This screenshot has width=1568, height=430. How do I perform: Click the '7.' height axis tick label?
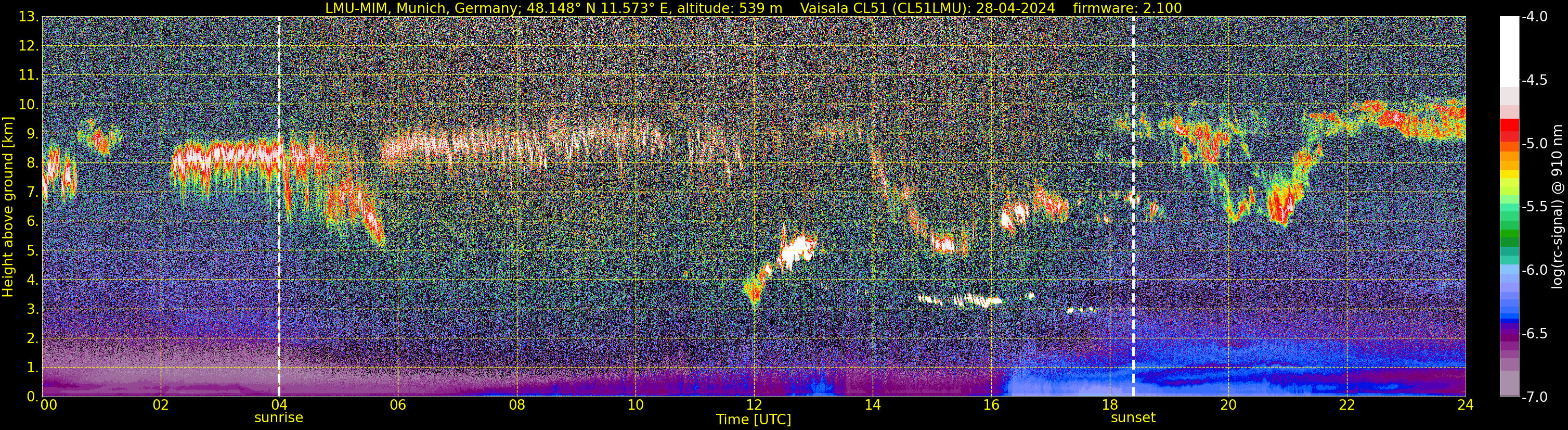pos(32,193)
